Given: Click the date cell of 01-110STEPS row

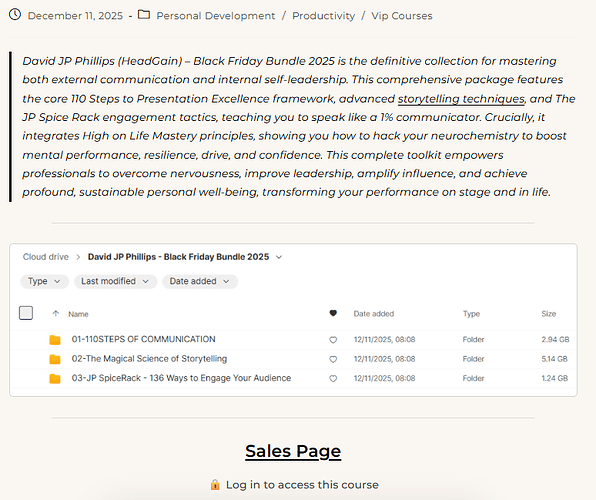Looking at the screenshot, I should click(384, 340).
